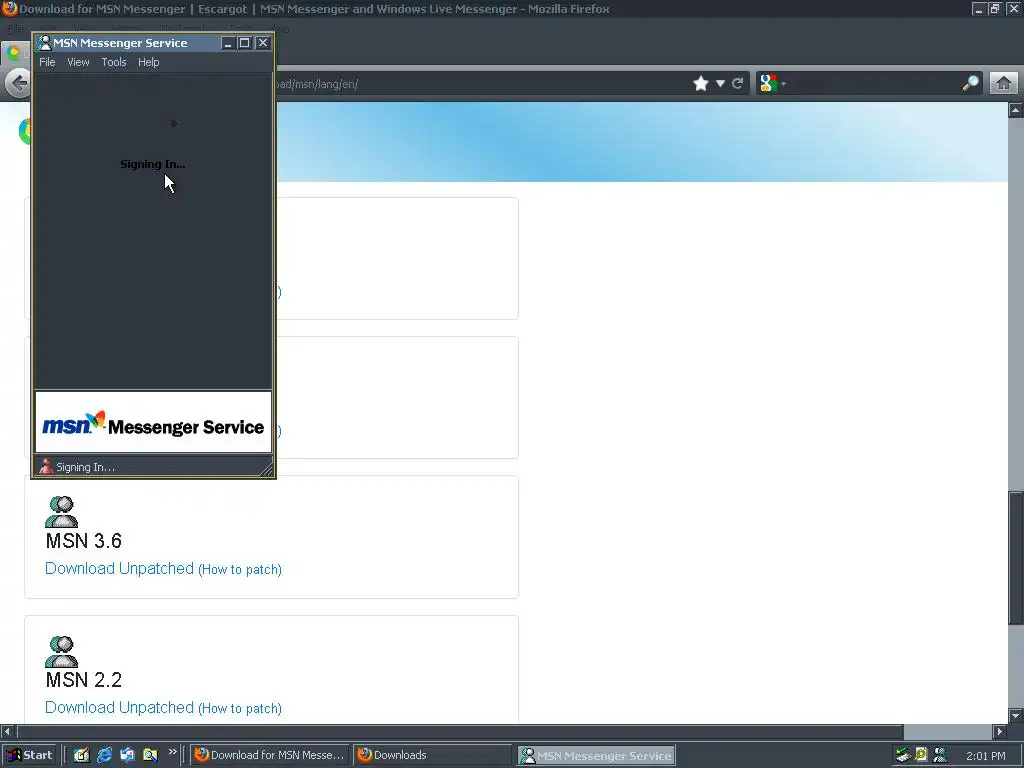
Task: Click the MSN 2.2 buddy icon
Action: [x=61, y=651]
